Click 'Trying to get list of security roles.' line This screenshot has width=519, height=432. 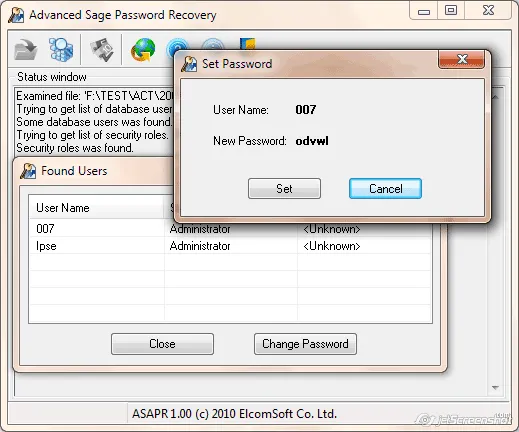[92, 135]
